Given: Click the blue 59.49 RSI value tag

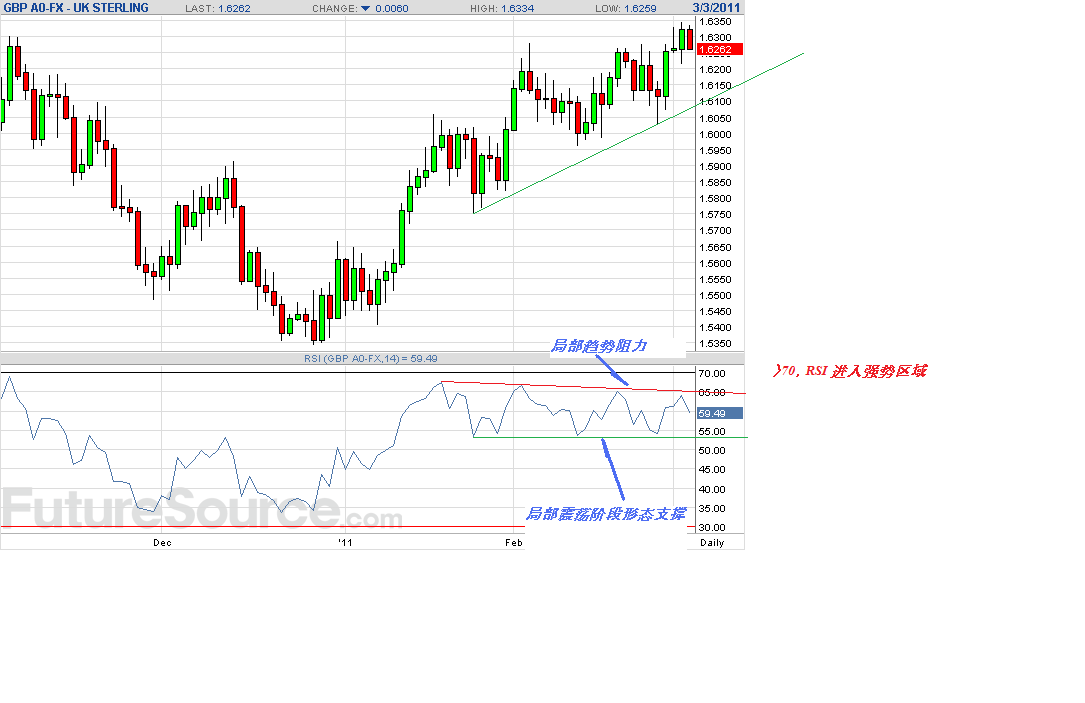Looking at the screenshot, I should tap(720, 413).
